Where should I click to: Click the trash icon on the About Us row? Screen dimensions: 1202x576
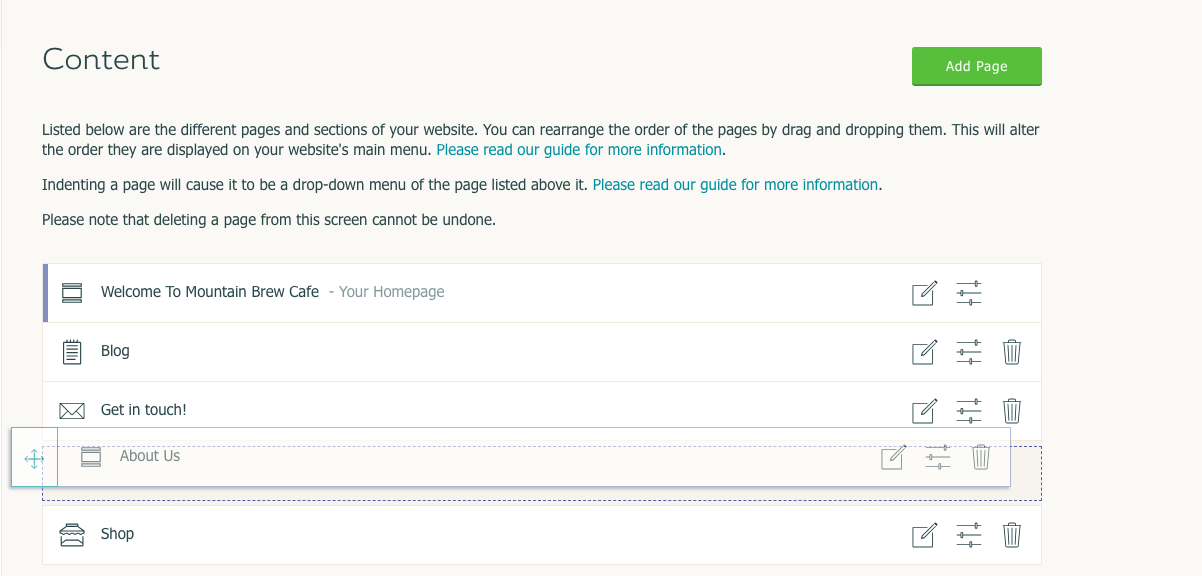[981, 457]
